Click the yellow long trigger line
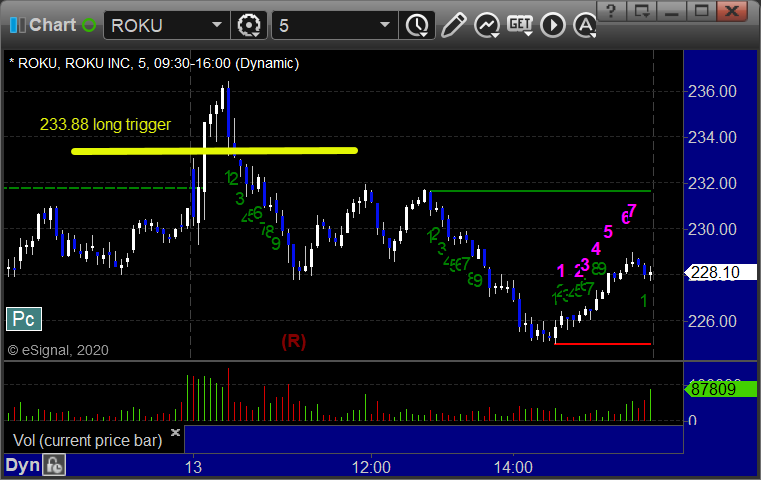This screenshot has height=480, width=761. pyautogui.click(x=215, y=151)
